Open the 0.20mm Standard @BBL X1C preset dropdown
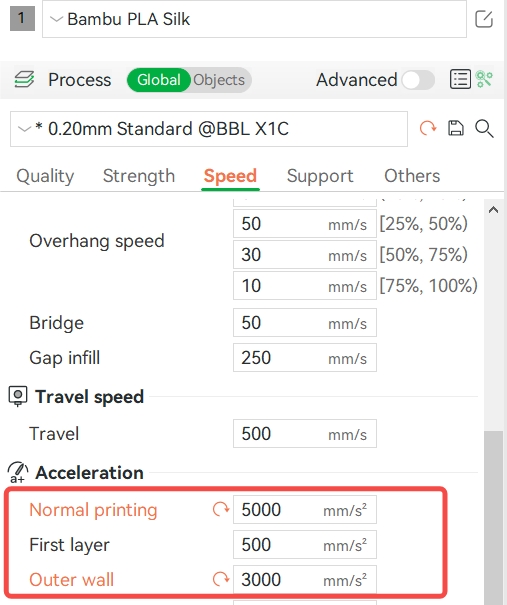Screen dimensions: 507x605 [x=209, y=129]
